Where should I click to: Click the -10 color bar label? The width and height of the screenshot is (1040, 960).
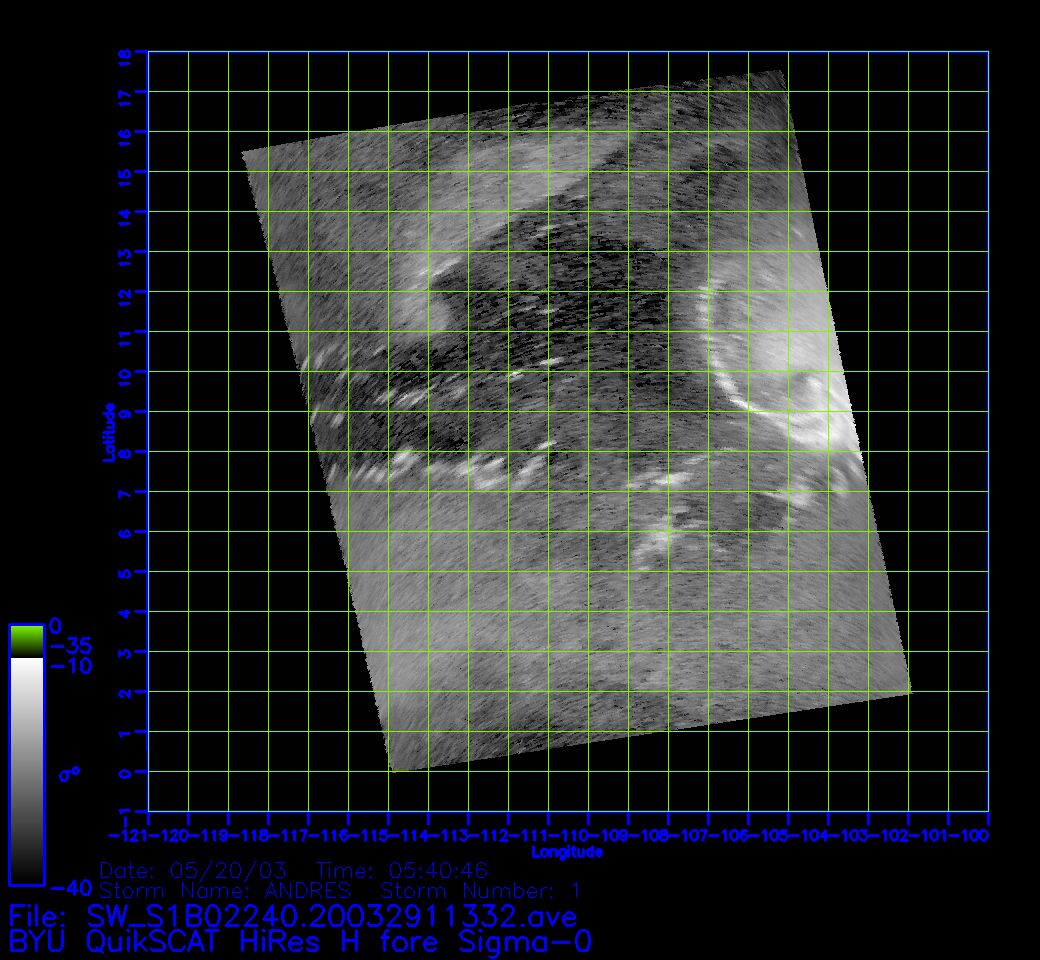click(69, 665)
